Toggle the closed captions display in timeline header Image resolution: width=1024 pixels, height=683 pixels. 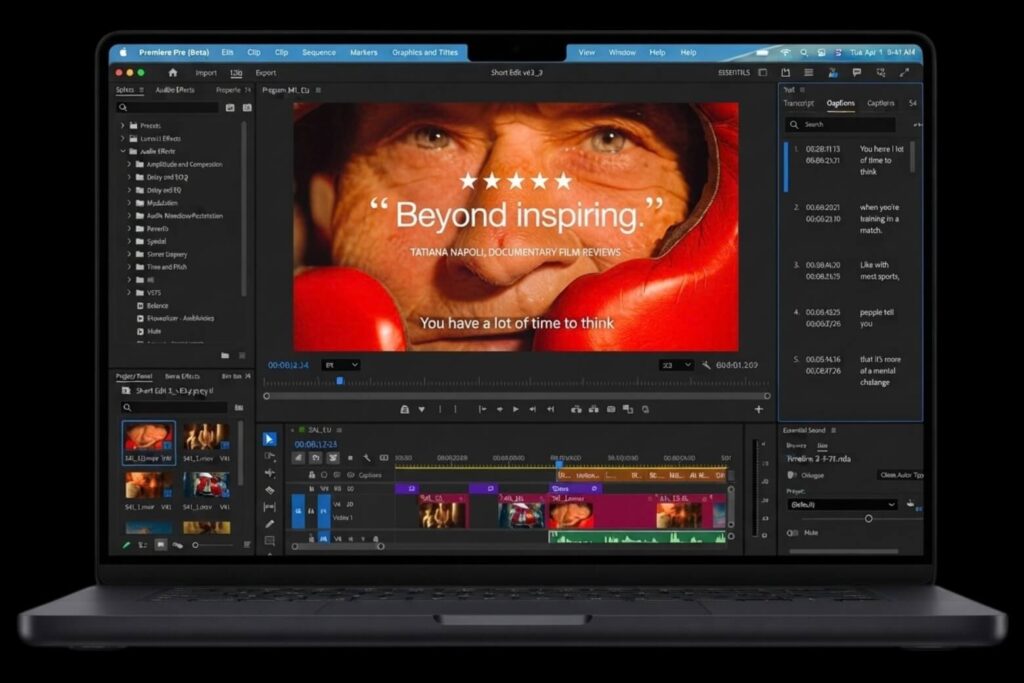tap(384, 458)
